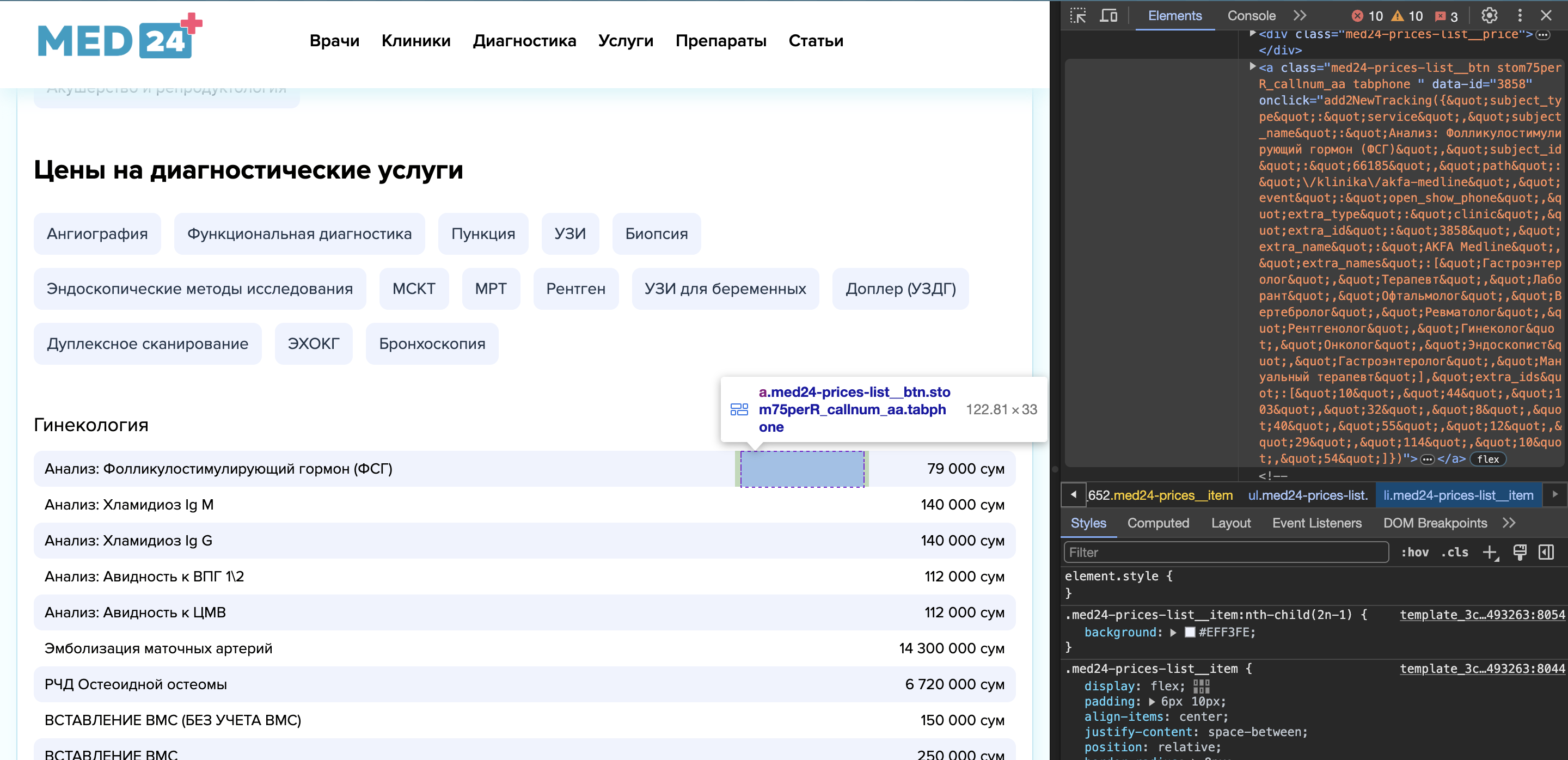The width and height of the screenshot is (1568, 760).
Task: Expand the background shorthand property triangle
Action: 1173,632
